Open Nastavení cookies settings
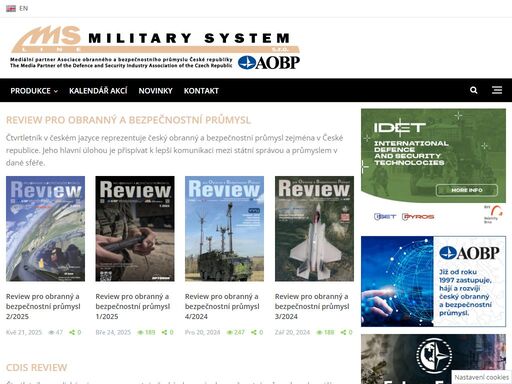 pos(482,377)
